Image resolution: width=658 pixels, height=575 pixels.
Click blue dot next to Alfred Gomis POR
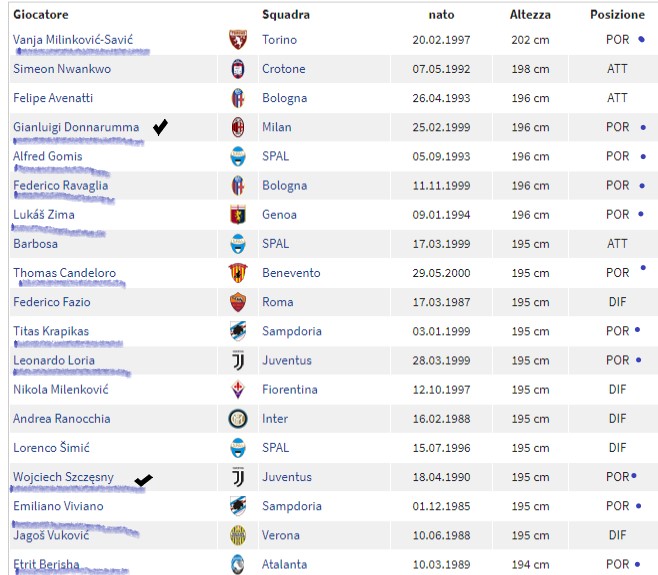click(x=643, y=157)
